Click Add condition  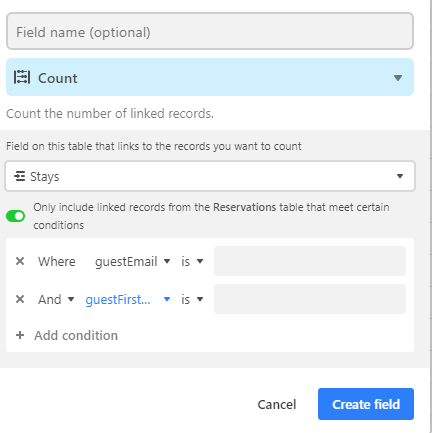tap(76, 335)
